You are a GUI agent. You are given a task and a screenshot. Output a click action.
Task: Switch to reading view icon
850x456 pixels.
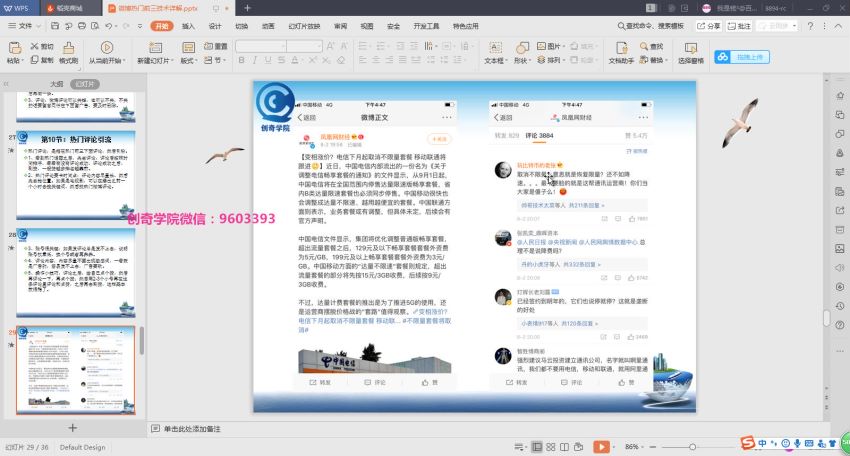[564, 447]
